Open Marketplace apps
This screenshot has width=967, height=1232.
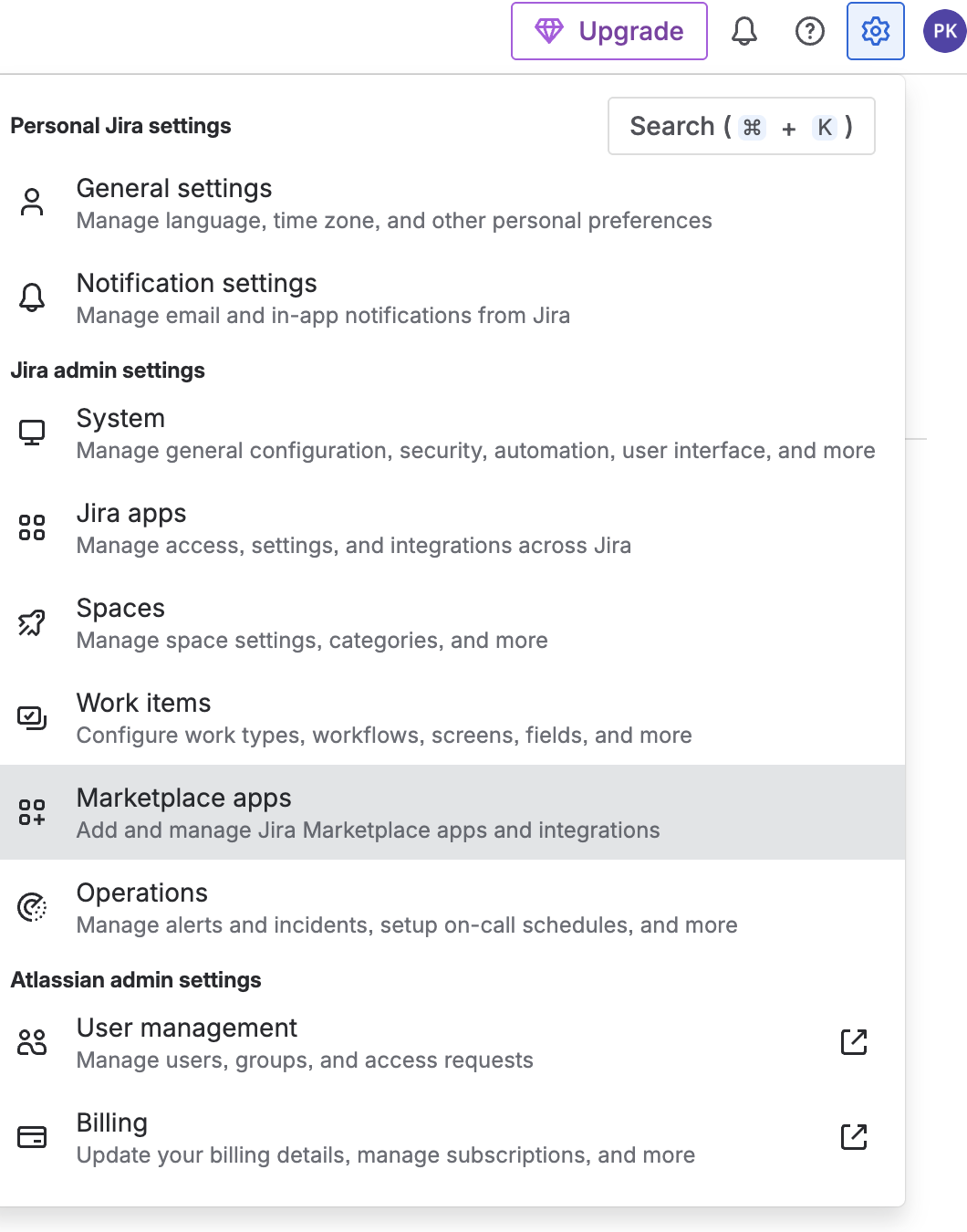coord(452,812)
